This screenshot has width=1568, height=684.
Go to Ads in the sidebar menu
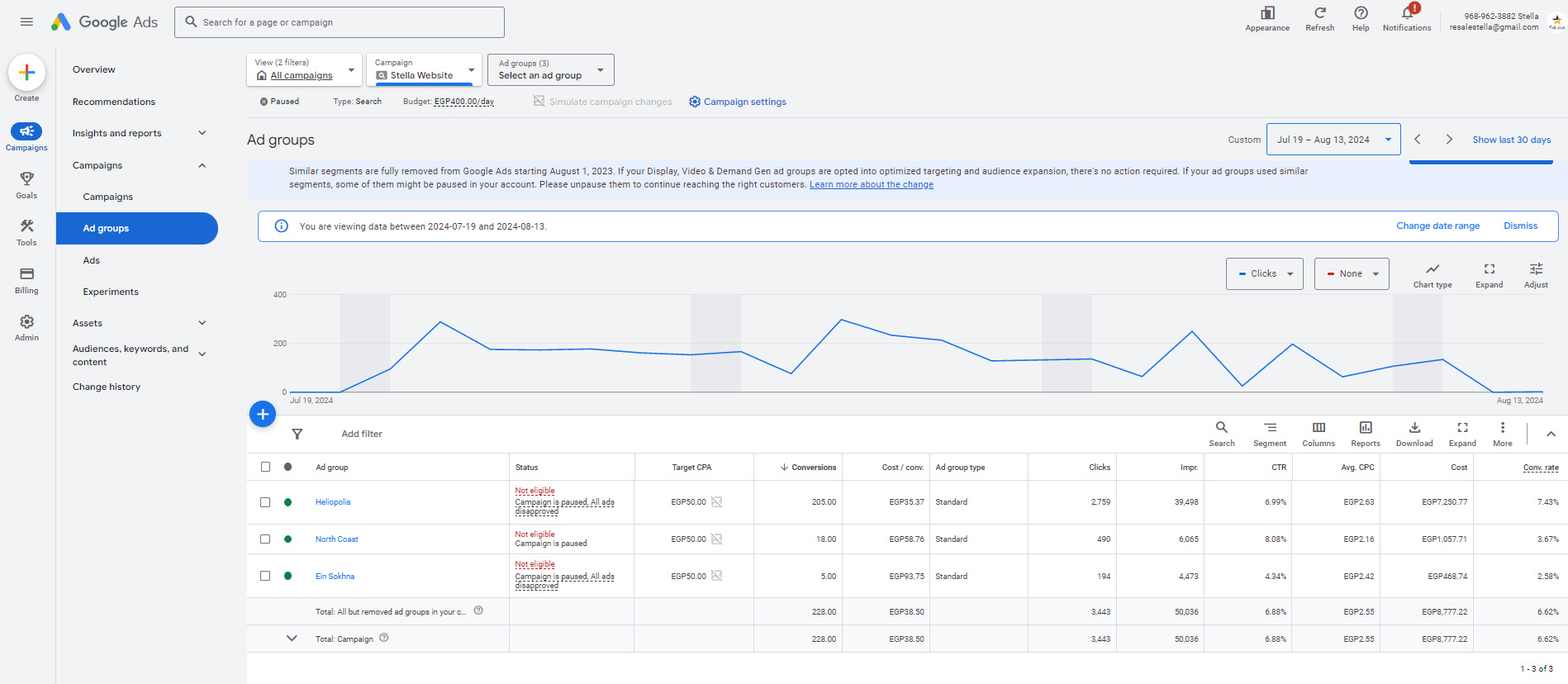pos(92,260)
